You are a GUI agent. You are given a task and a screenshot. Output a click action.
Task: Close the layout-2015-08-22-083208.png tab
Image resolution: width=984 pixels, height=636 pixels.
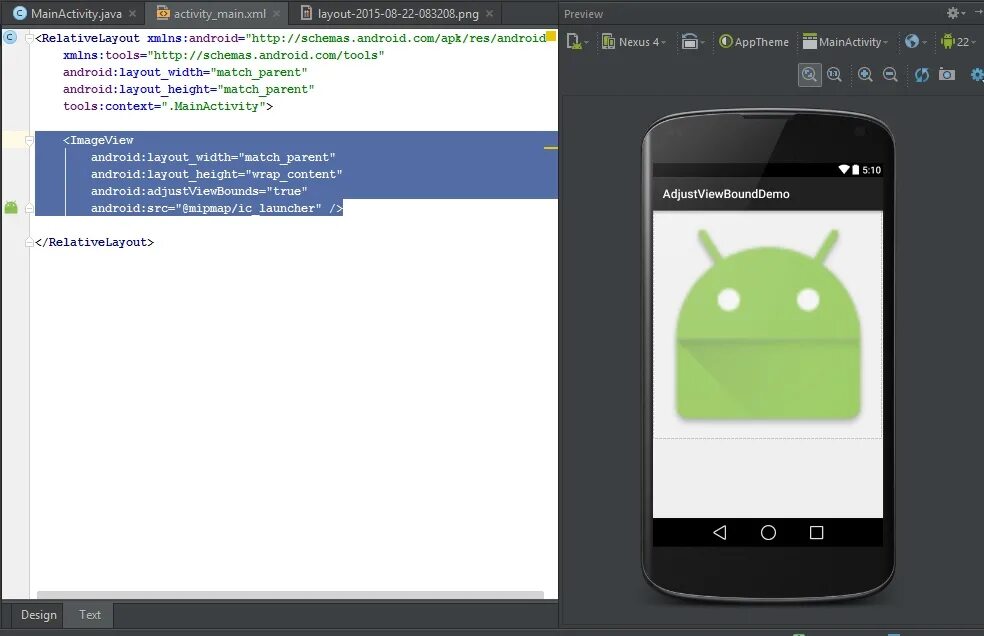tap(489, 13)
